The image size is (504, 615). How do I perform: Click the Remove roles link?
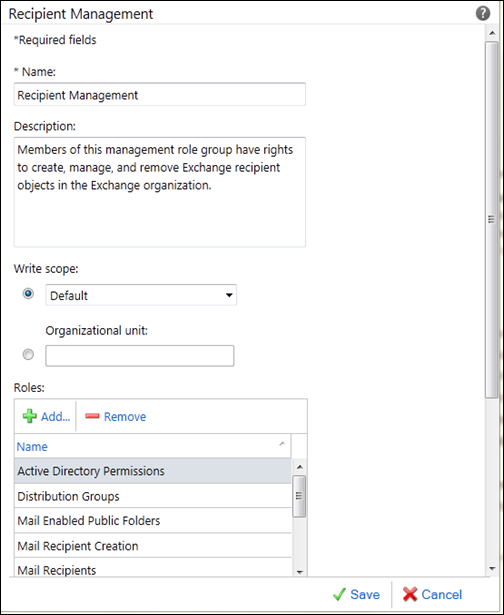point(125,417)
